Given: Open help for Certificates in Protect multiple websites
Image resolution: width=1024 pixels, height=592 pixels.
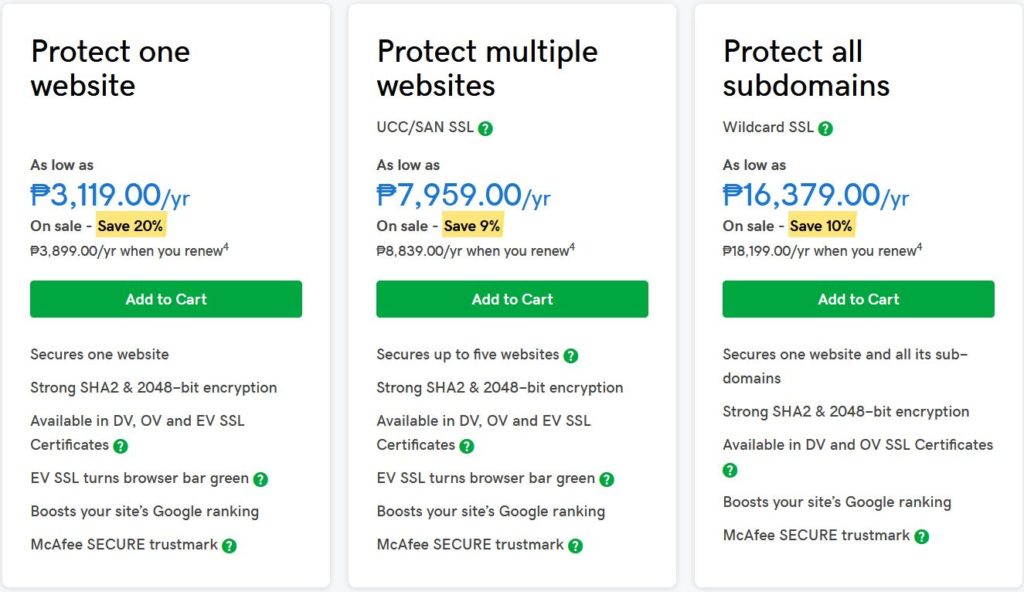Looking at the screenshot, I should click(x=466, y=446).
